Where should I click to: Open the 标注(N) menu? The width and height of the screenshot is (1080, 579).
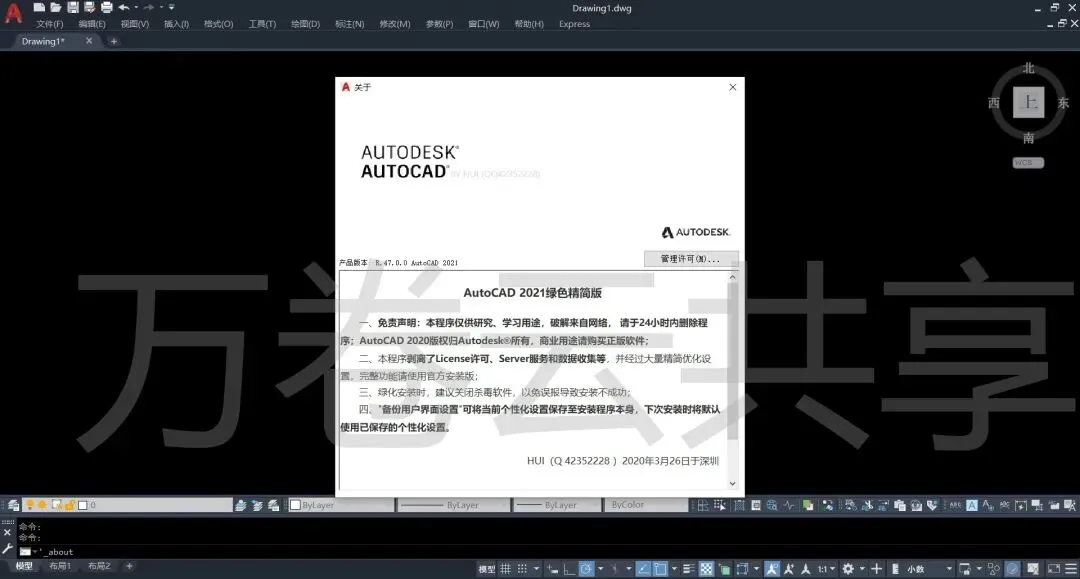coord(349,24)
